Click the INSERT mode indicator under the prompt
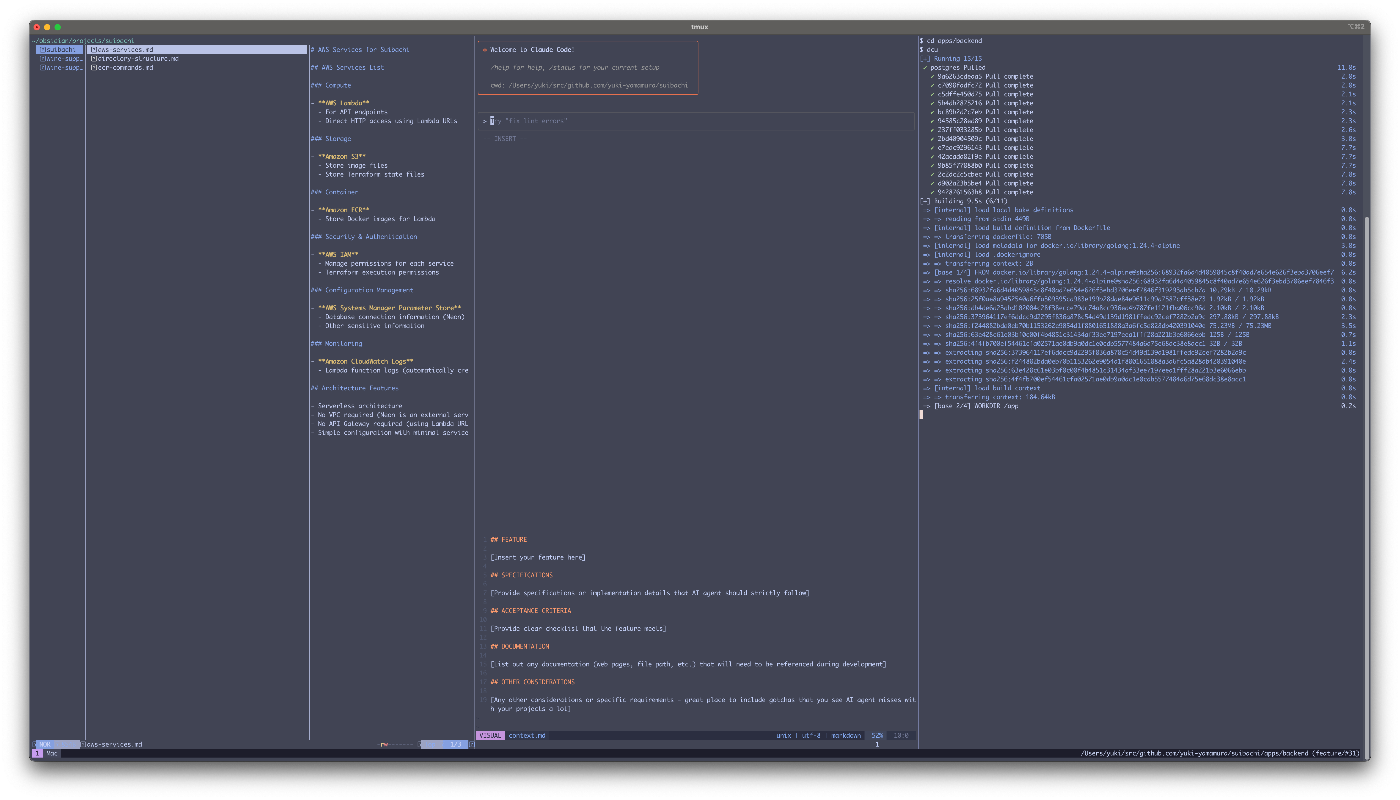1400x800 pixels. tap(505, 139)
